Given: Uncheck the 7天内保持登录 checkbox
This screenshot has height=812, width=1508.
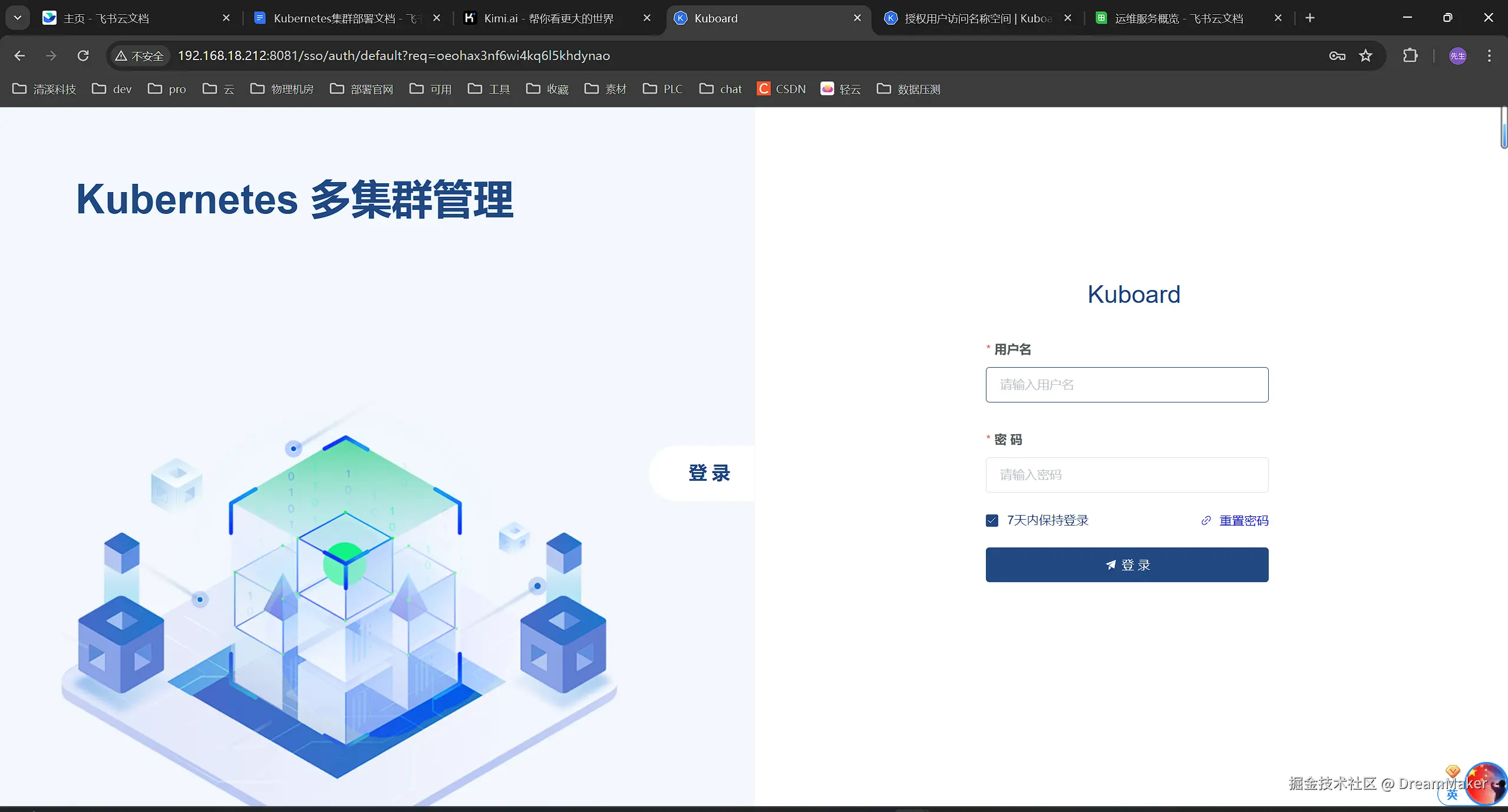Looking at the screenshot, I should tap(992, 520).
